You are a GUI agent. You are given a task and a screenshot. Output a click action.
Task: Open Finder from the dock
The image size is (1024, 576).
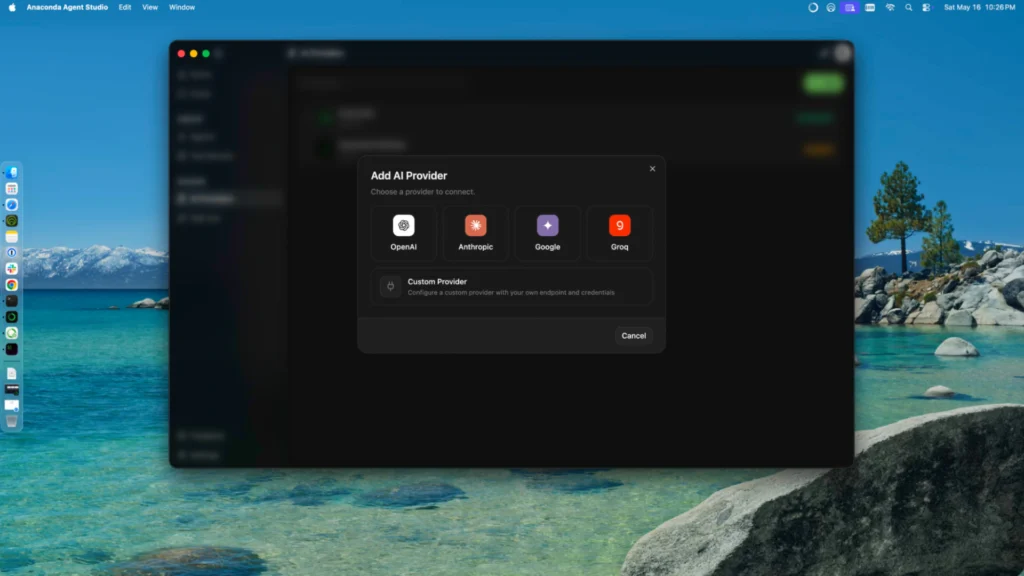(12, 173)
